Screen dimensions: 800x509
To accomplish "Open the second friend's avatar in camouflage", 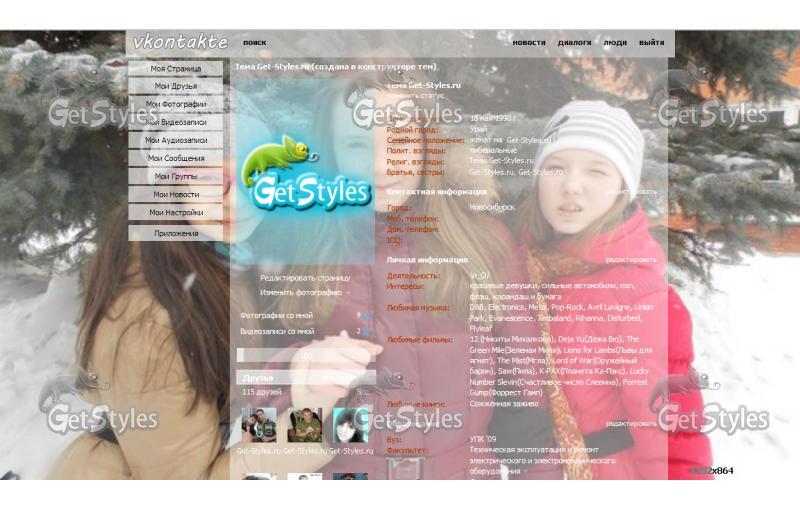I will [x=305, y=425].
